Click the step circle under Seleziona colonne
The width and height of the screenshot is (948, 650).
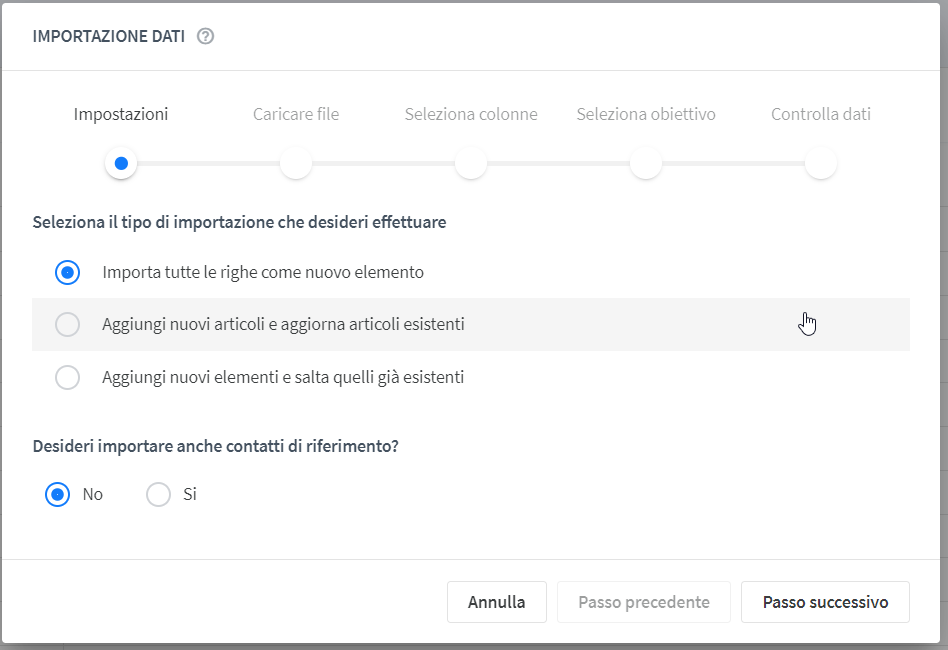coord(471,163)
